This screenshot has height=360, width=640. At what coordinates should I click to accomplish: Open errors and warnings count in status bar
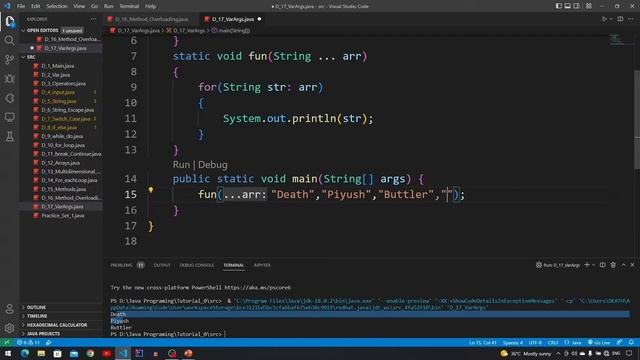[x=28, y=342]
